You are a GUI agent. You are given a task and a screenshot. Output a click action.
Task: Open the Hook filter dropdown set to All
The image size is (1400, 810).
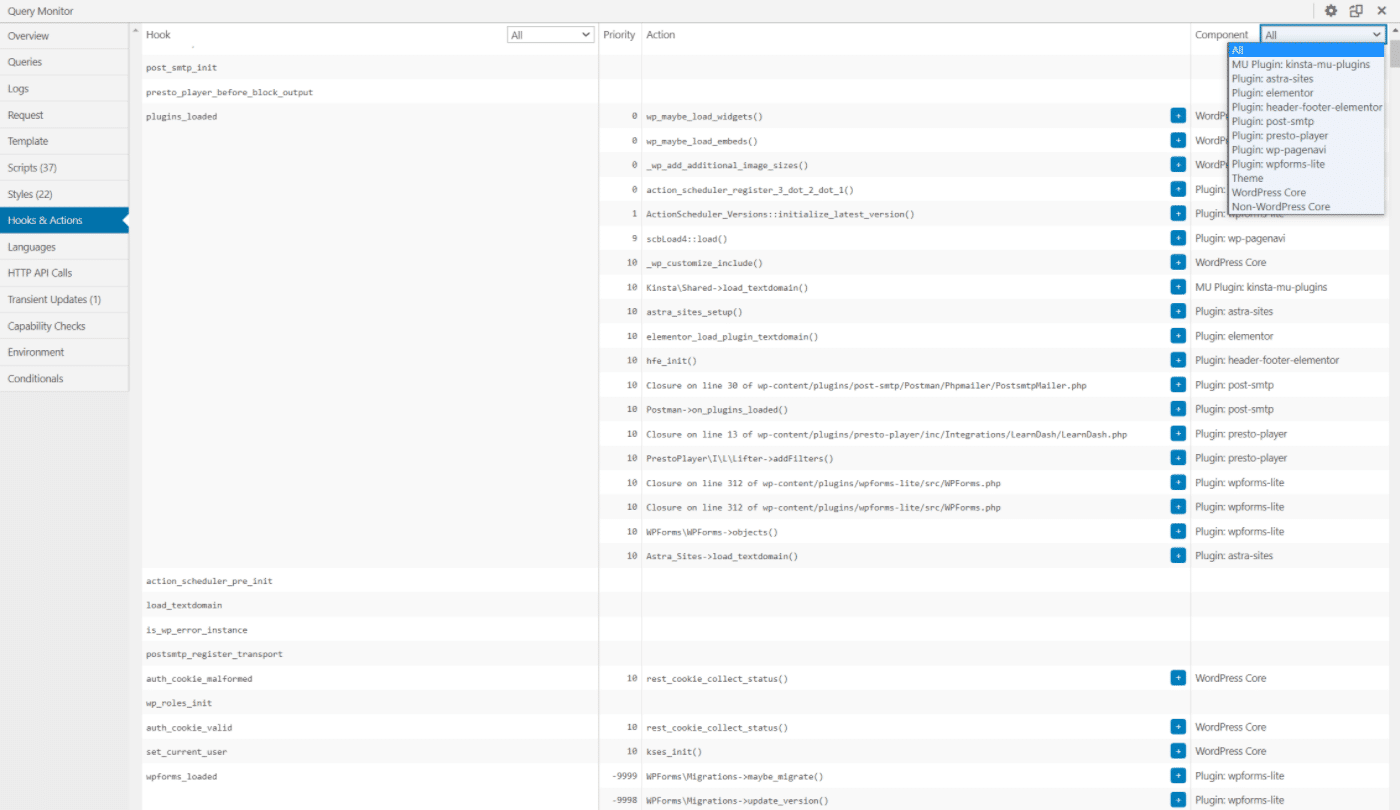[550, 33]
